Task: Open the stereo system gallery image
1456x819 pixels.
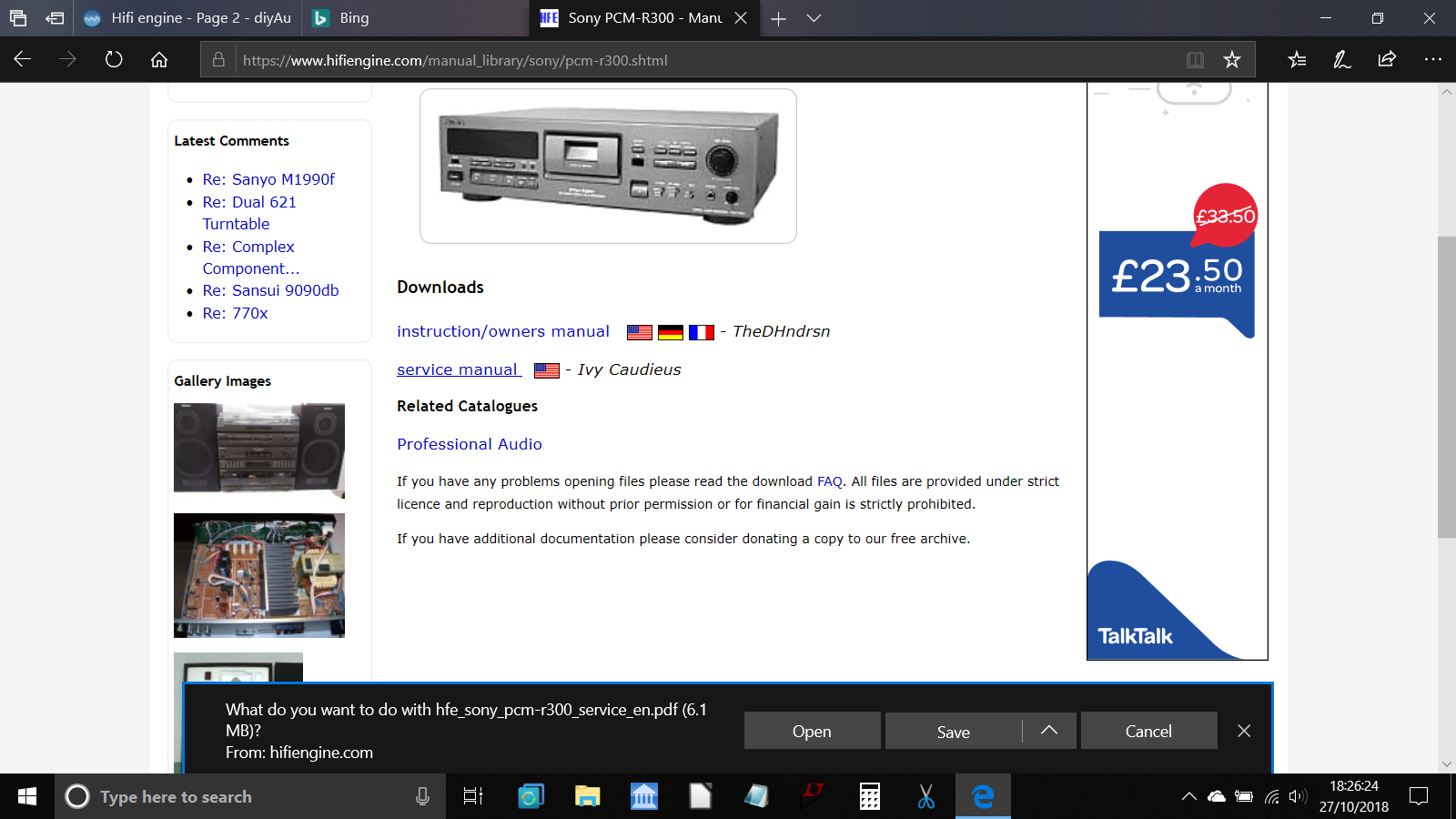Action: [259, 450]
